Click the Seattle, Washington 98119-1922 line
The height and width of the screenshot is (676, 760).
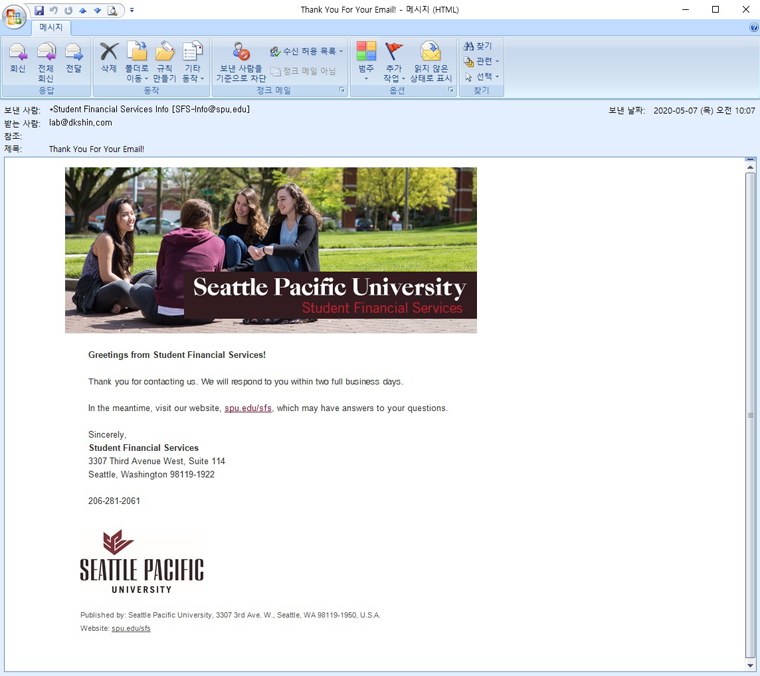(x=151, y=475)
